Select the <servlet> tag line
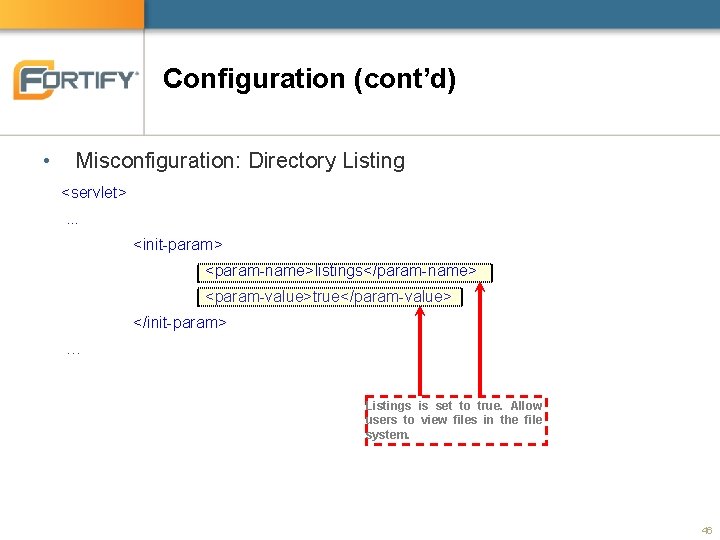This screenshot has height=540, width=720. pyautogui.click(x=94, y=192)
